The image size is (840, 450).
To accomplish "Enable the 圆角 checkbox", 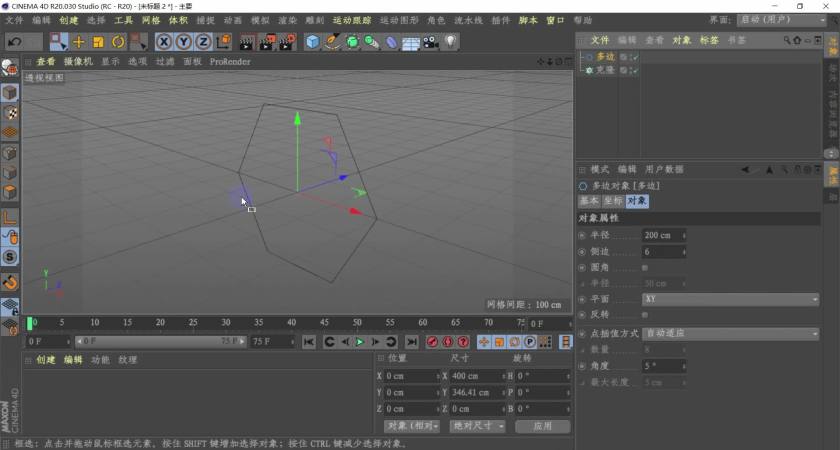I will (644, 268).
